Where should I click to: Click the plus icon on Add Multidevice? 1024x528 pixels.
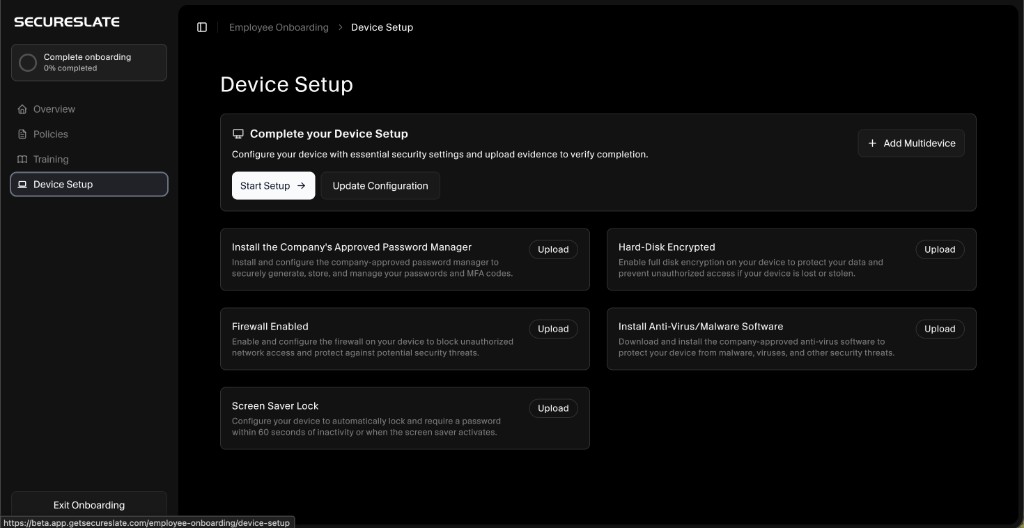coord(872,143)
